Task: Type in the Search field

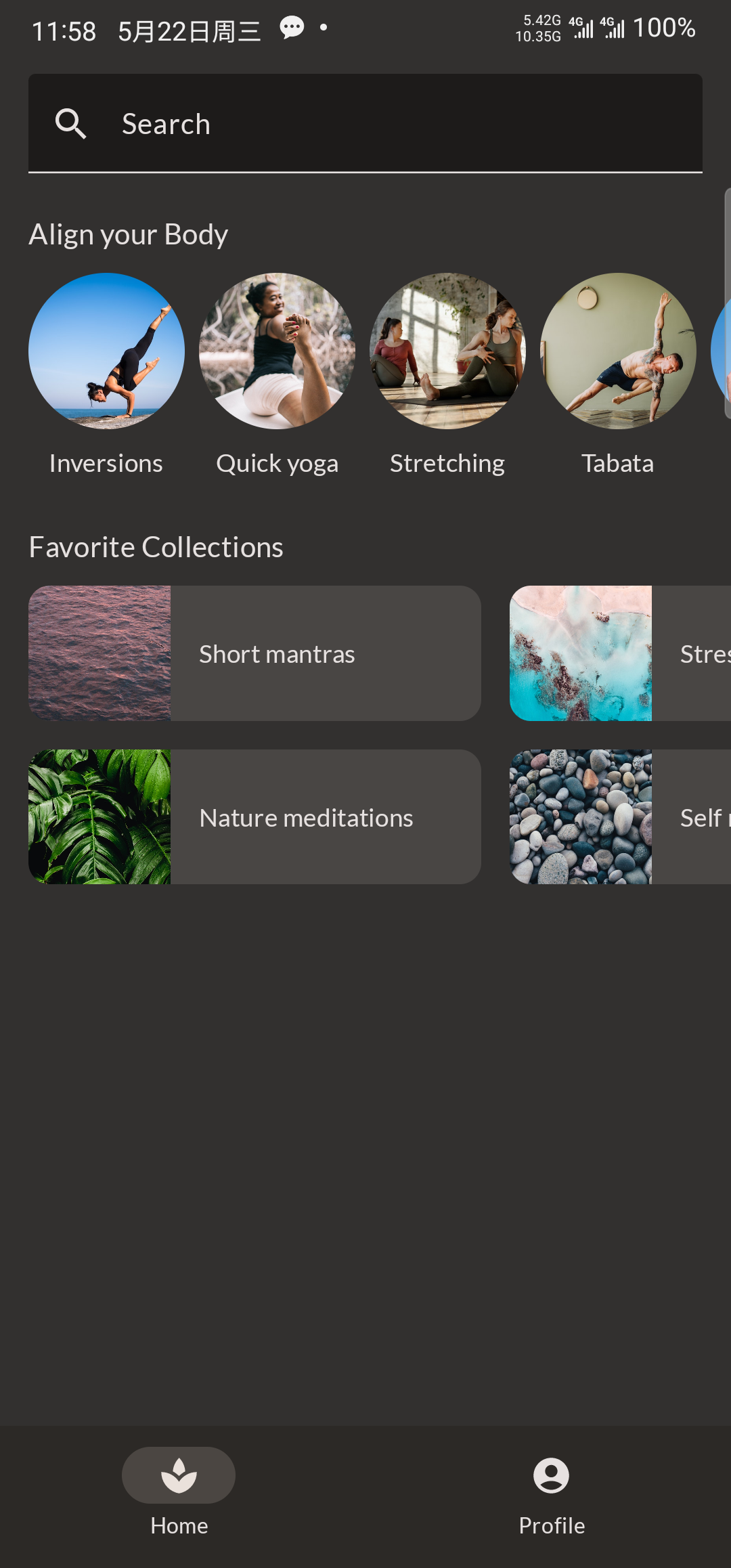Action: tap(406, 124)
